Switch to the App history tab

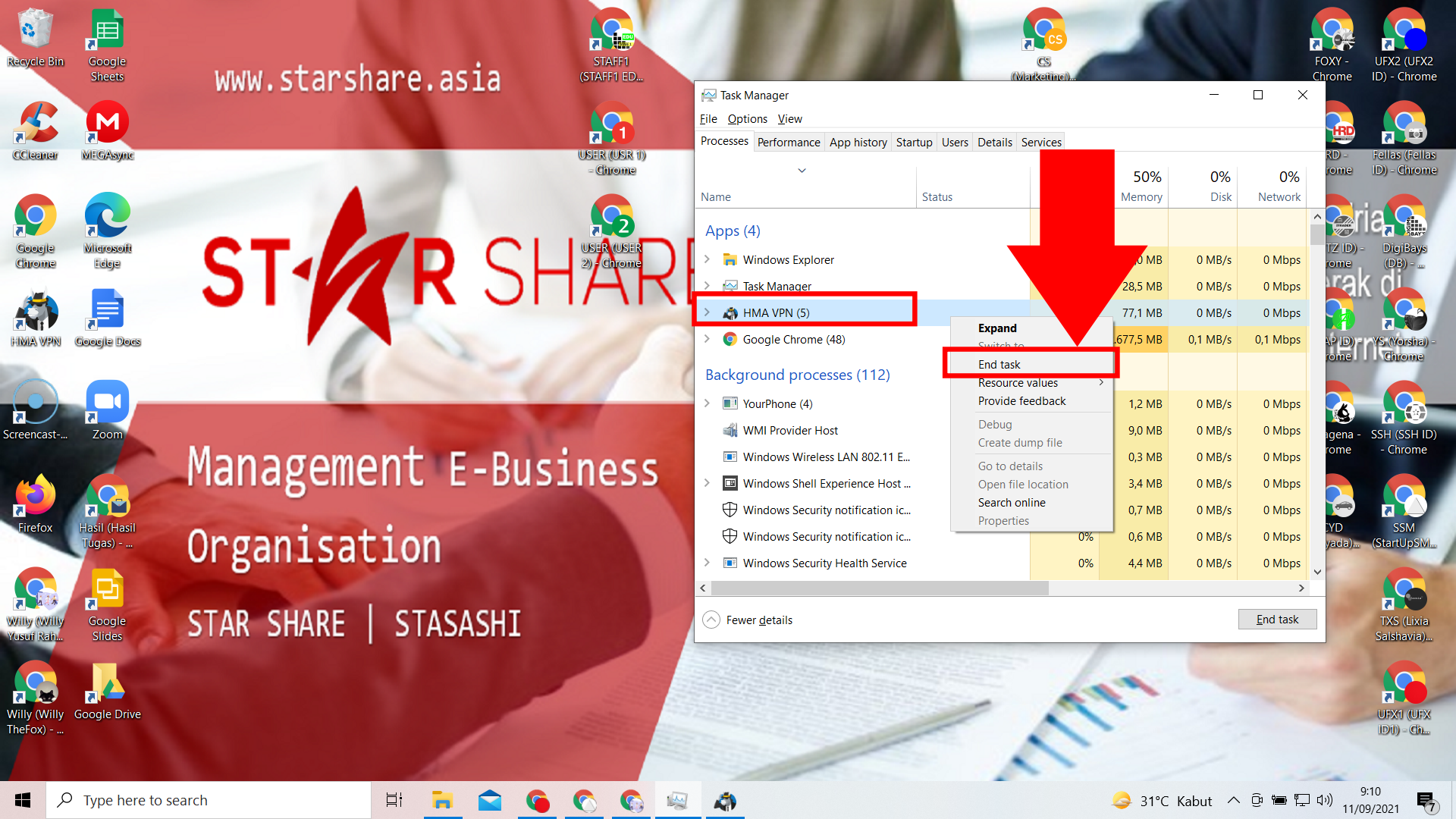pos(858,142)
